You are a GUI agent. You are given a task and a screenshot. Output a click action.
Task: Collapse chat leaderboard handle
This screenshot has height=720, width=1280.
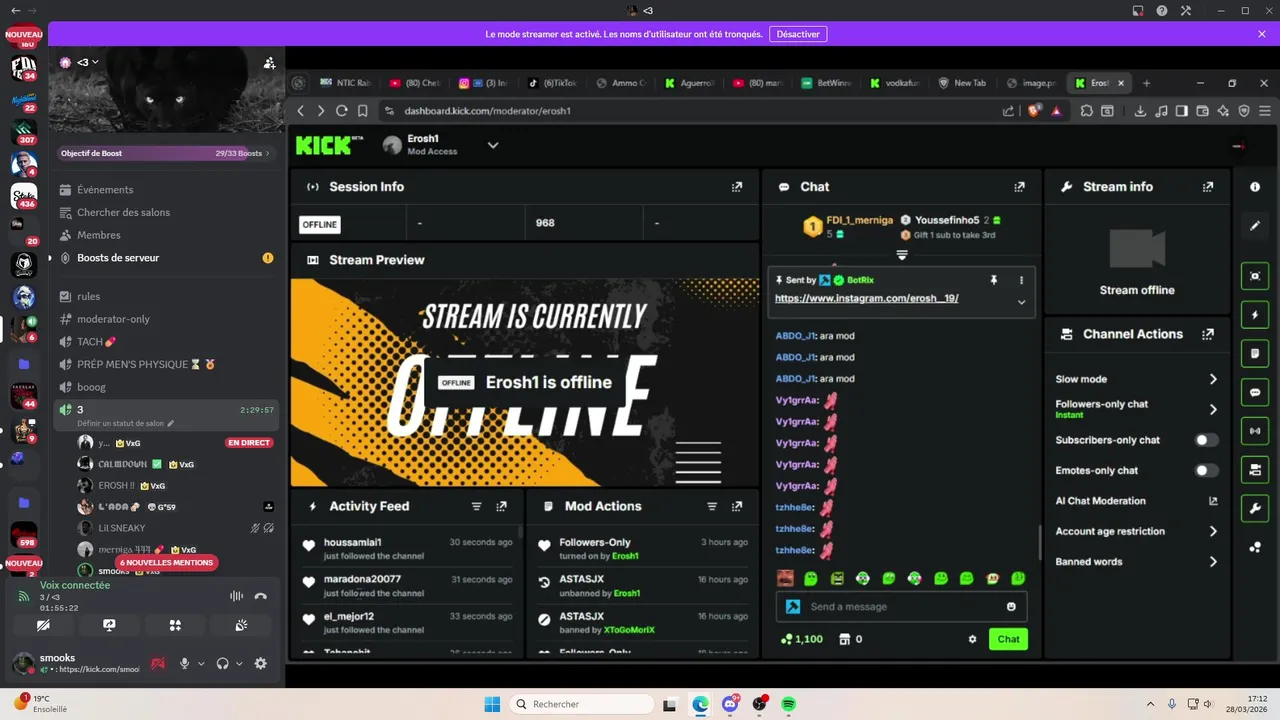tap(902, 255)
